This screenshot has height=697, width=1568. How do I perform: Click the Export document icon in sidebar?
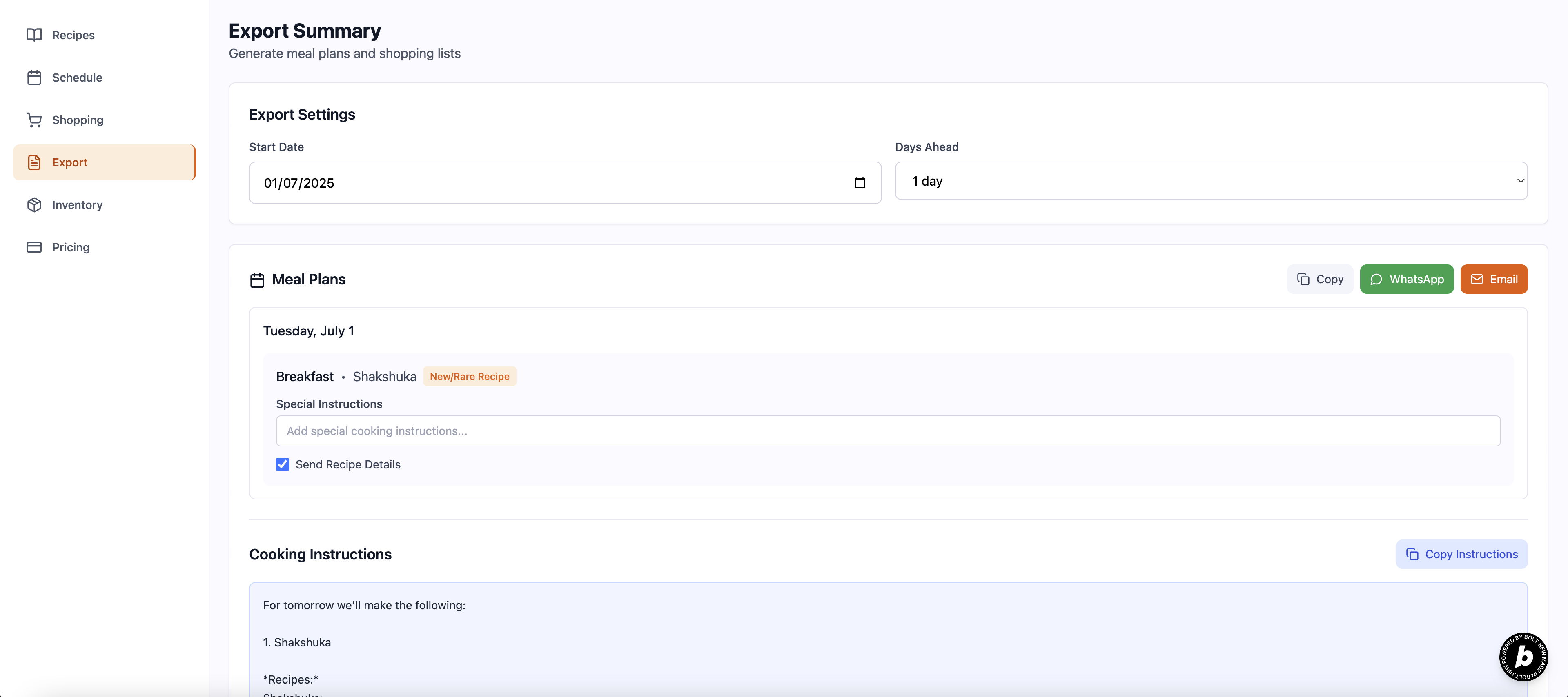[34, 162]
